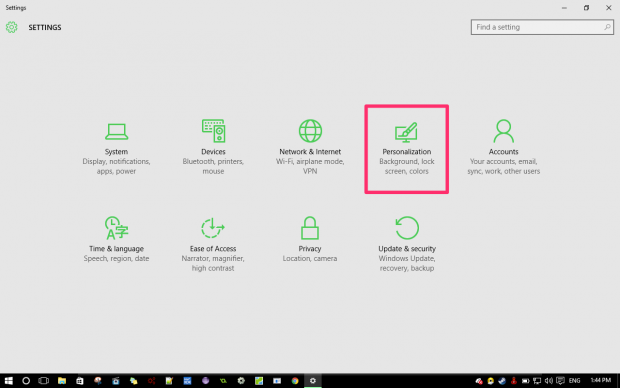Focus the Find a setting search box
The height and width of the screenshot is (388, 620).
[x=542, y=27]
